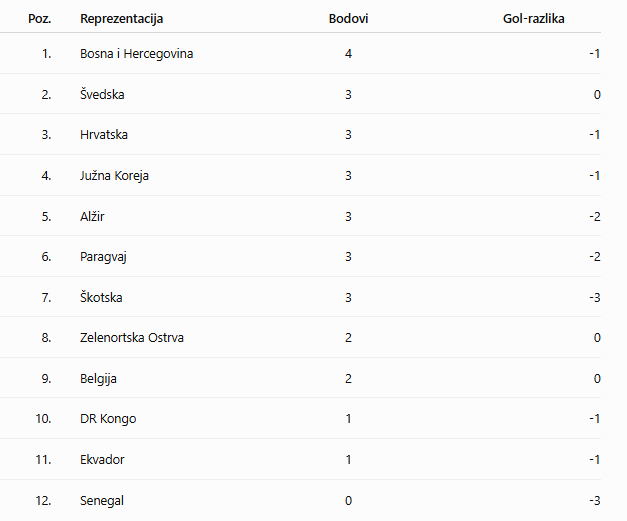
Task: Click on Južna Koreja row name
Action: pos(114,176)
